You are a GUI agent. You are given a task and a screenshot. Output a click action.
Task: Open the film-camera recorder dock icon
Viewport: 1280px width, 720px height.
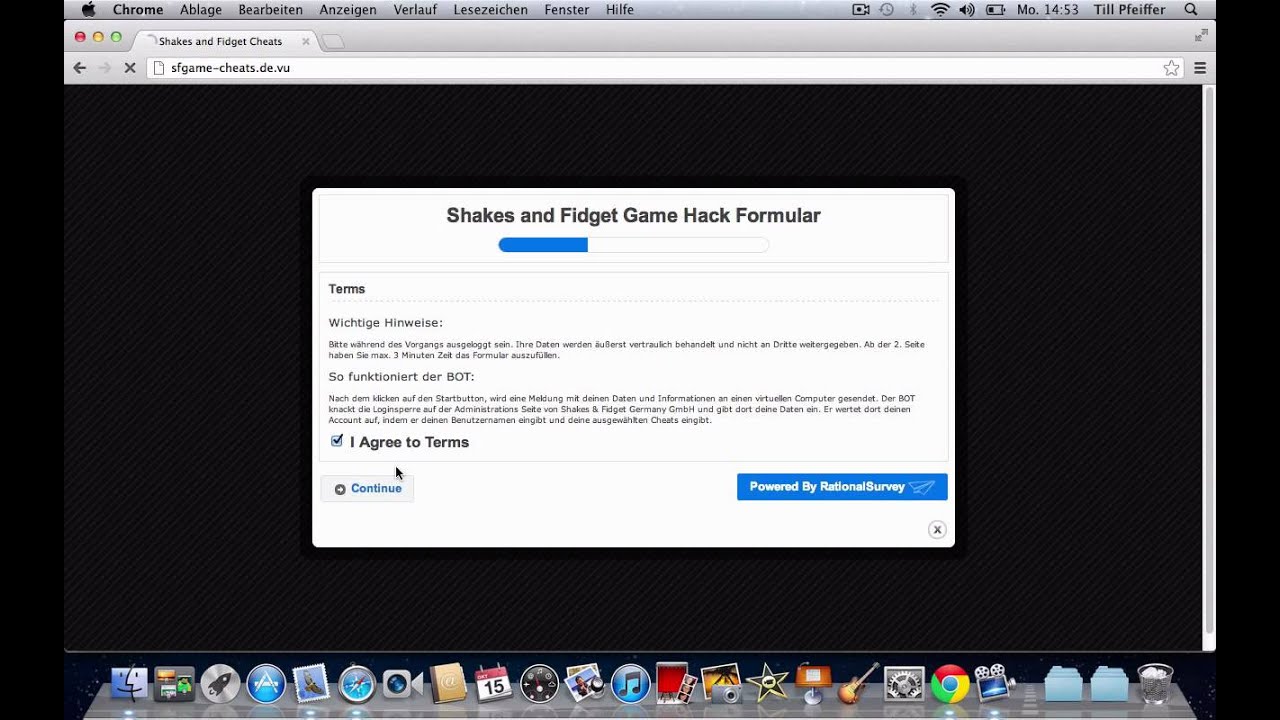click(x=995, y=684)
